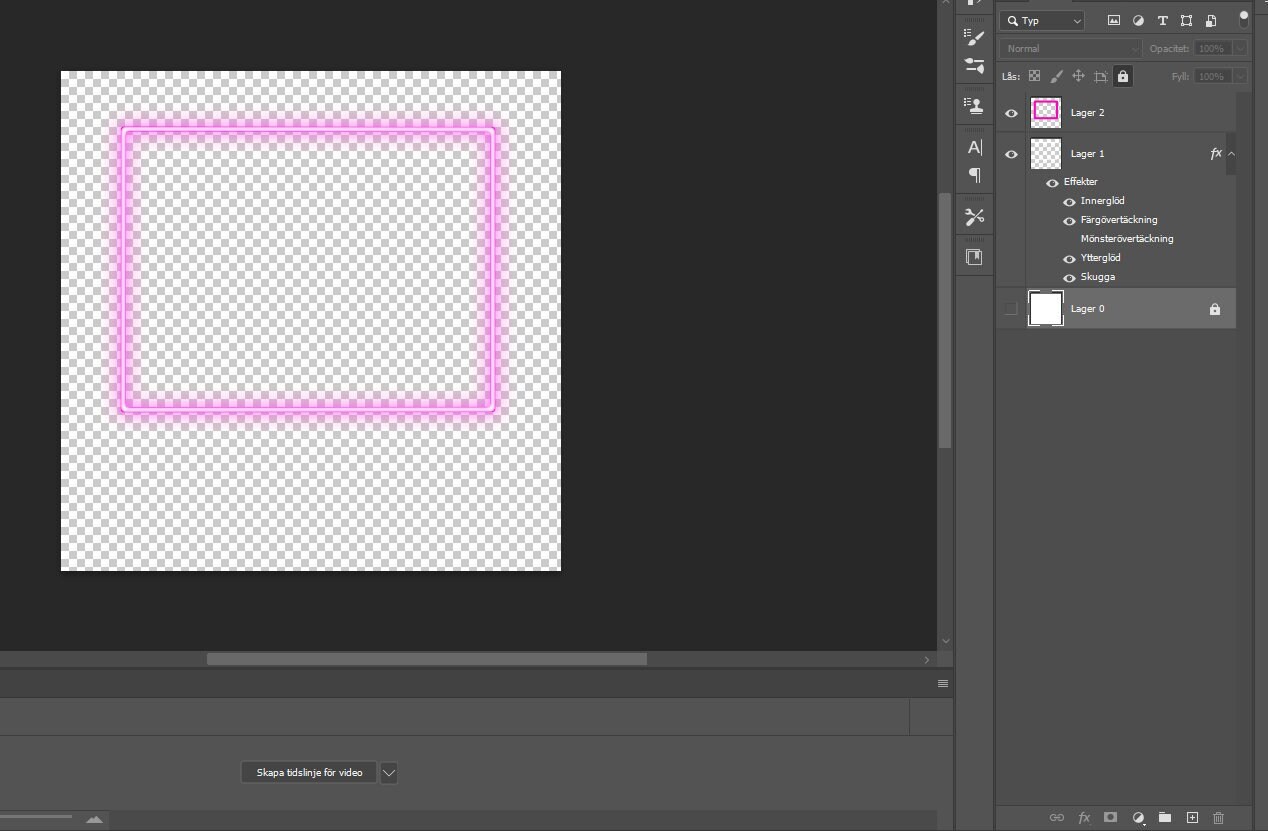Link the selected layers
The image size is (1268, 831).
tap(1057, 818)
